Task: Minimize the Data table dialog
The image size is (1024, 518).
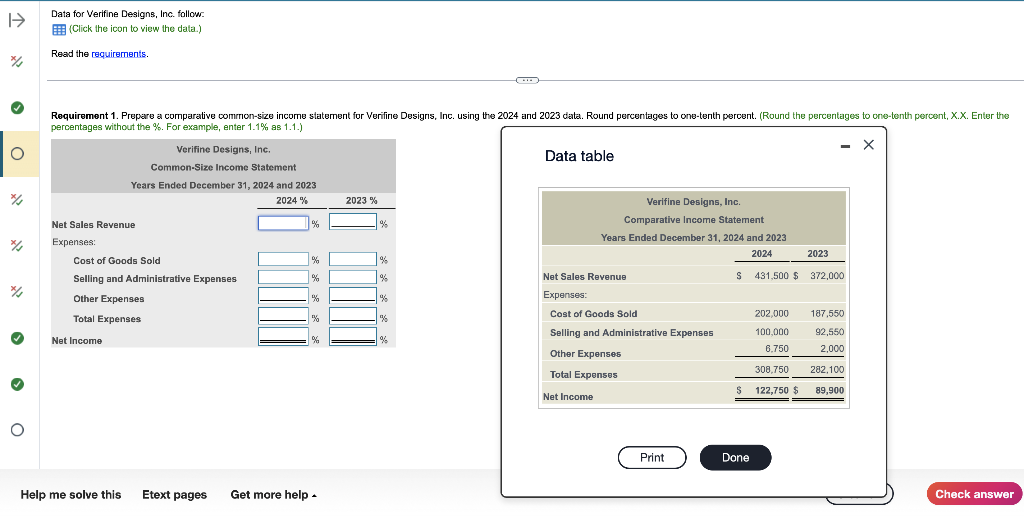Action: (846, 146)
